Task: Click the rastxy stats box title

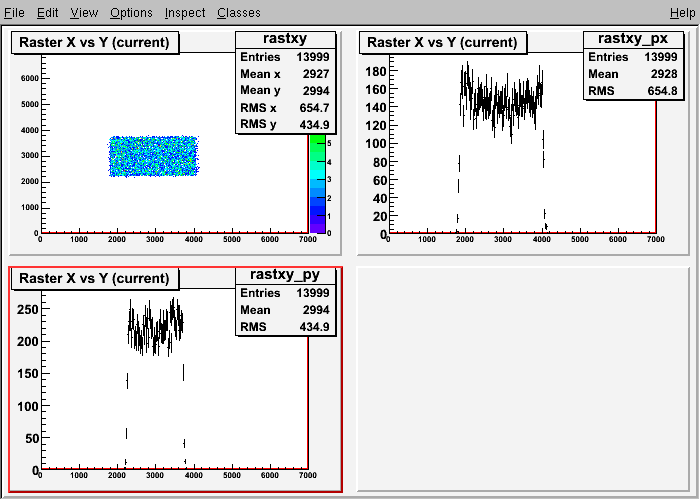Action: pos(285,39)
